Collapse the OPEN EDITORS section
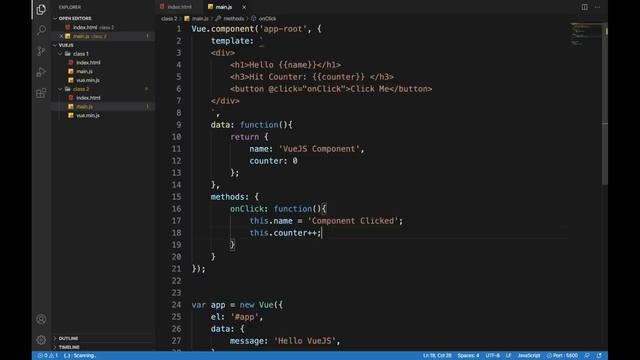 75,18
